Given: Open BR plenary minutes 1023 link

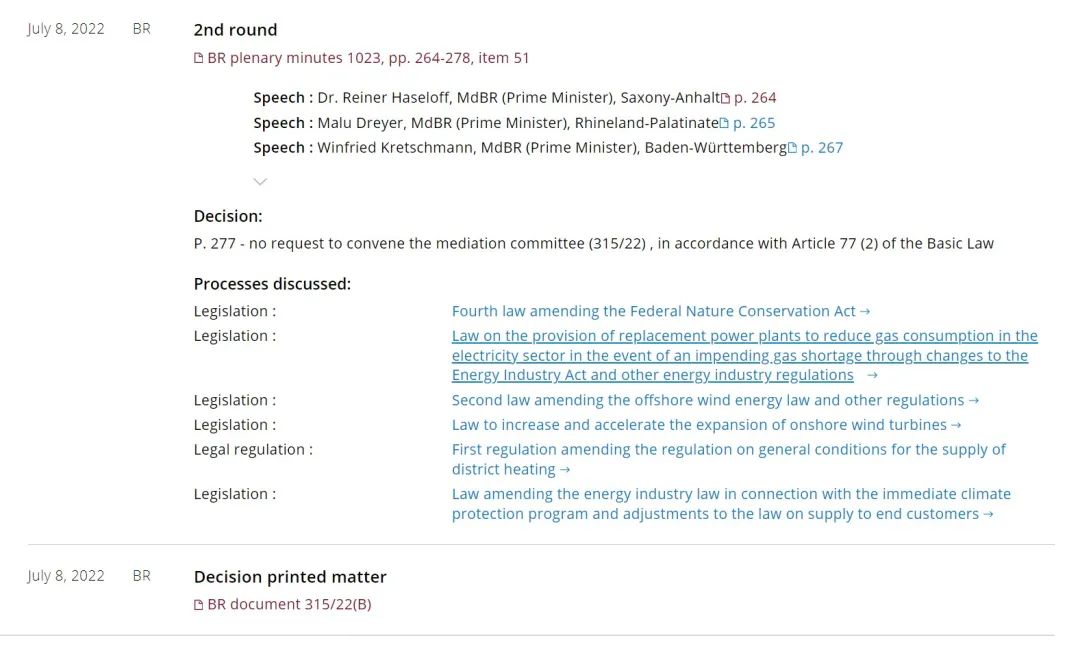Looking at the screenshot, I should 368,58.
